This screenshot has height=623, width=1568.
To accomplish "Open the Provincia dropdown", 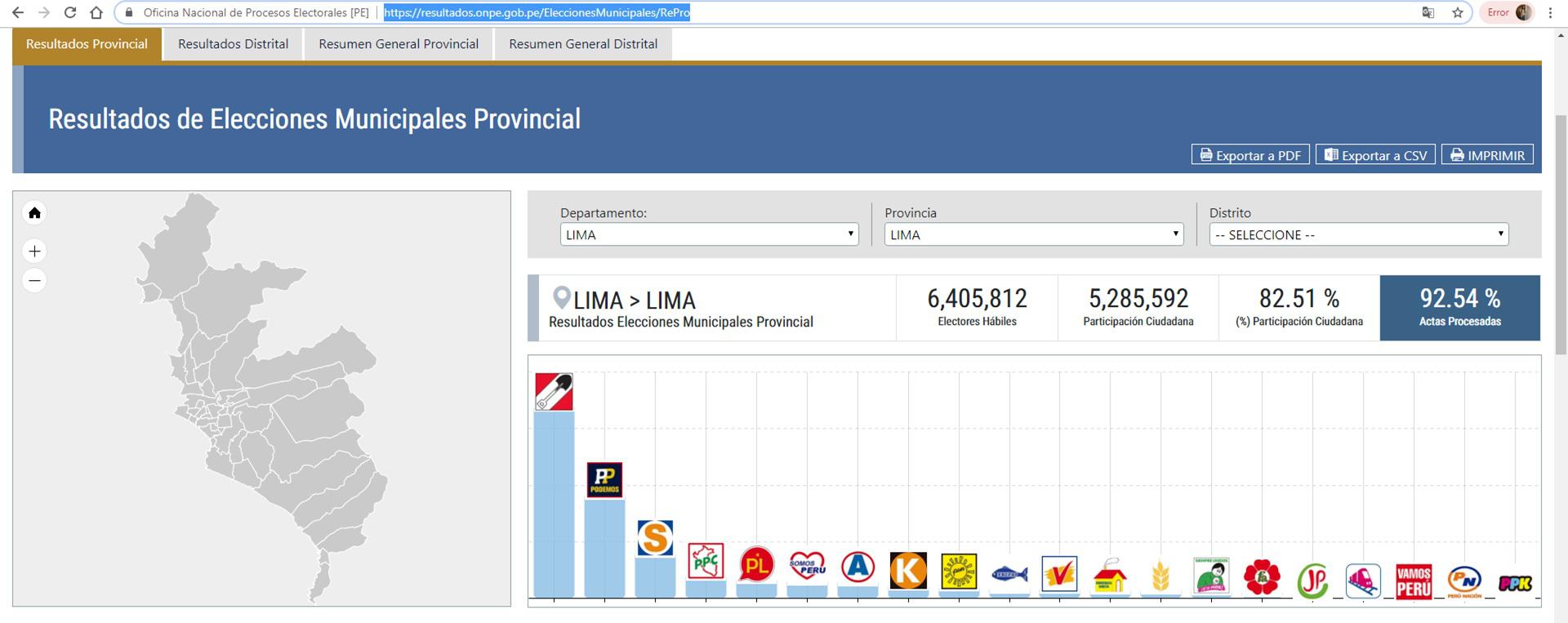I will tap(1033, 234).
